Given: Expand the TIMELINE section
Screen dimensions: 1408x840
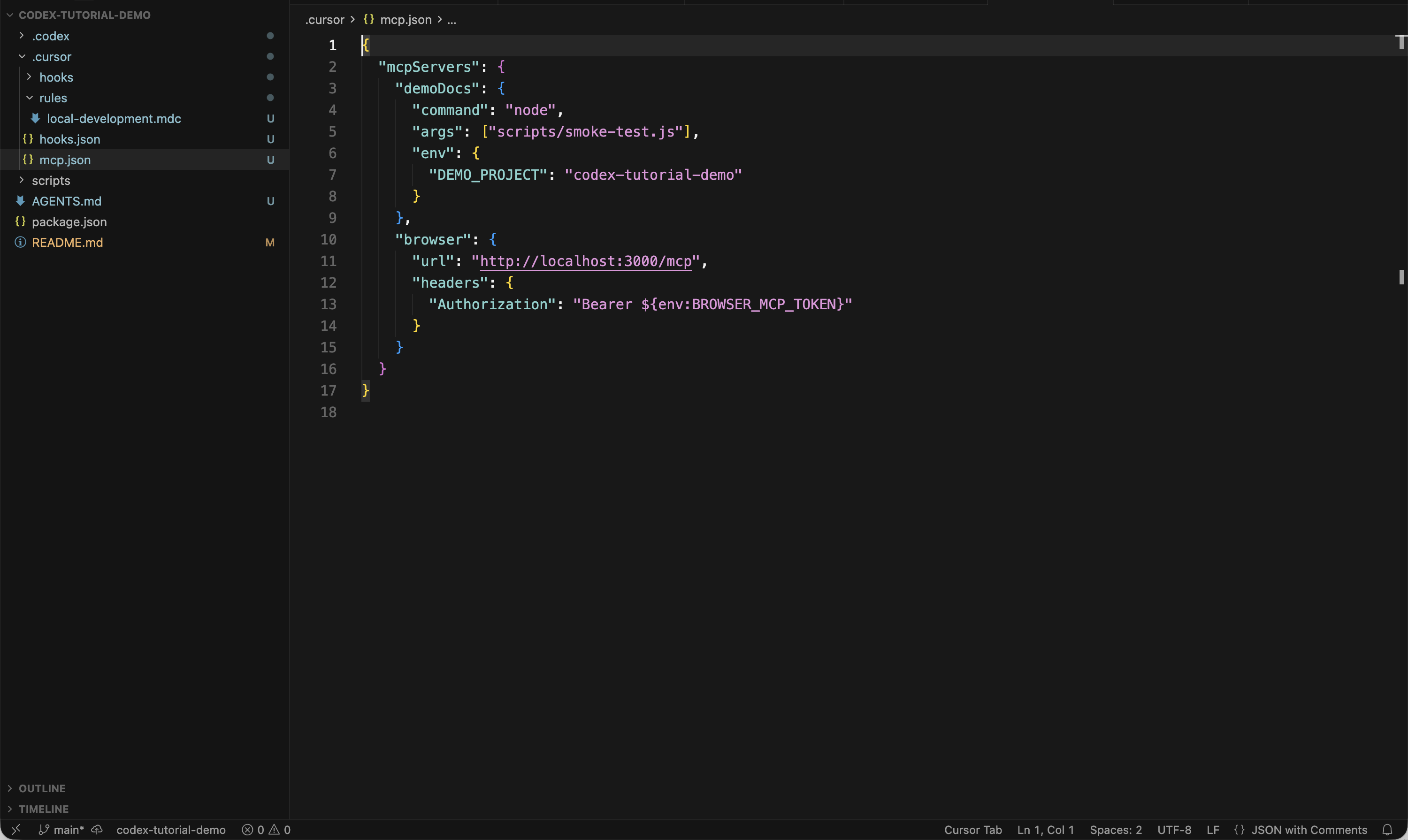Looking at the screenshot, I should [44, 809].
